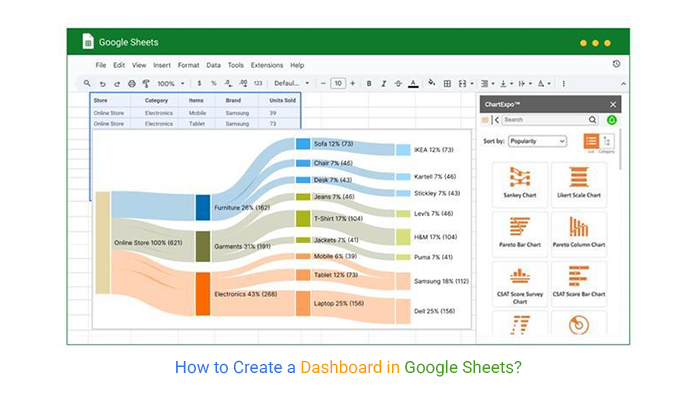Select the Pareto Bar Chart tile
Viewport: 698px width, 400px height.
click(519, 233)
